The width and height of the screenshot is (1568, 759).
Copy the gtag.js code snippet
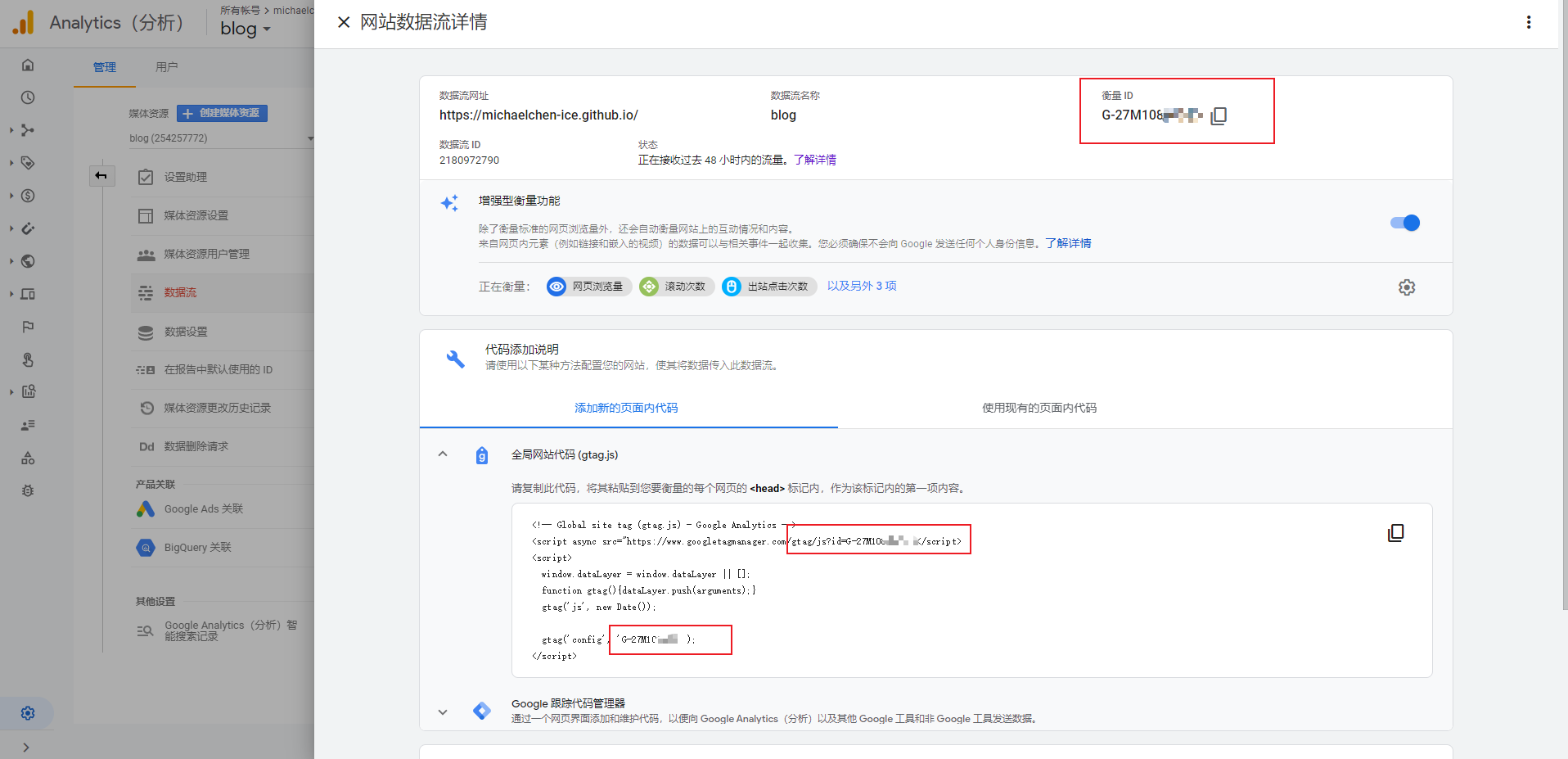coord(1396,533)
